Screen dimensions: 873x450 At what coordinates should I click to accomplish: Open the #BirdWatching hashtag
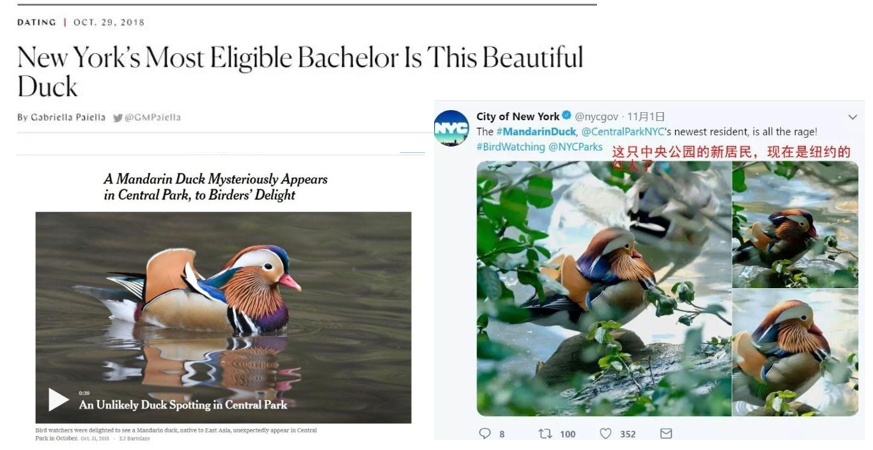511,147
